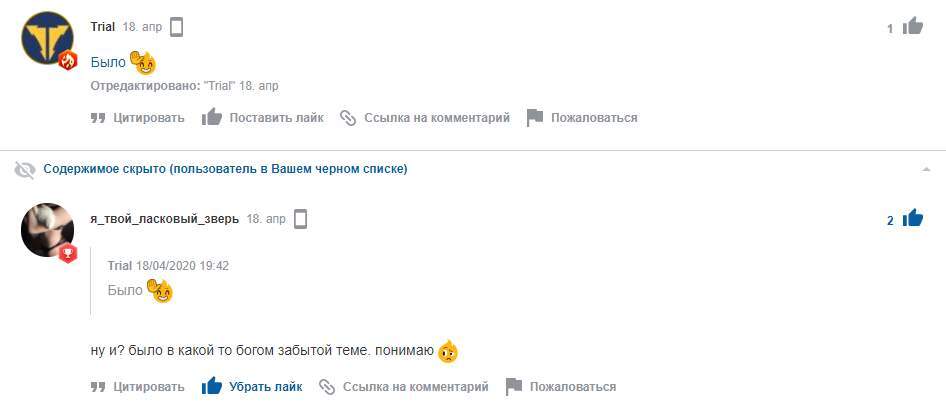
Task: Open the я_твой_ласковый_зверь profile link
Action: point(164,218)
